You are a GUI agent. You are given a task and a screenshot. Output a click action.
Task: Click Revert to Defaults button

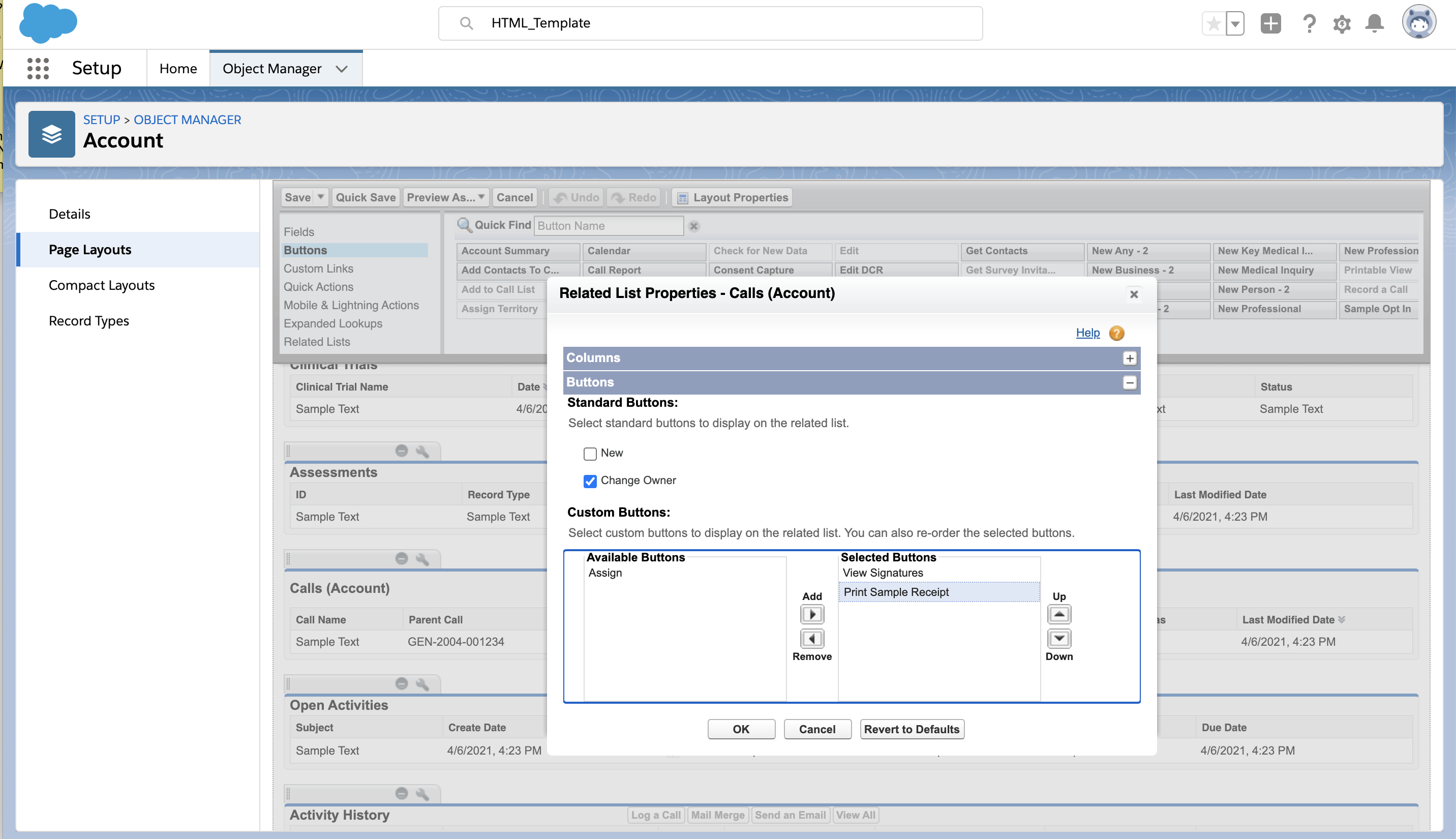coord(911,729)
